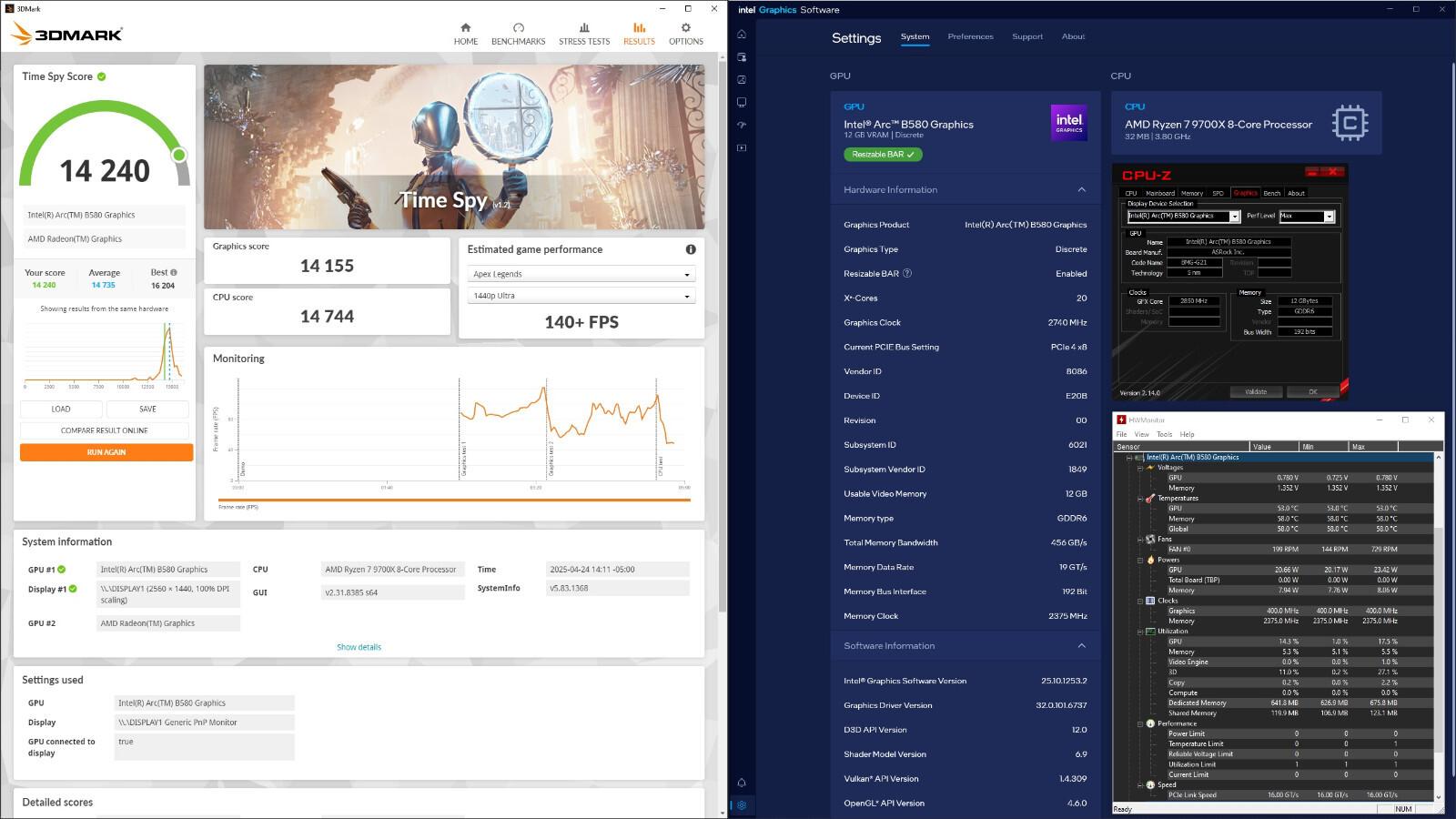Open the HWMonitor Tools menu
This screenshot has width=1456, height=819.
click(1164, 434)
